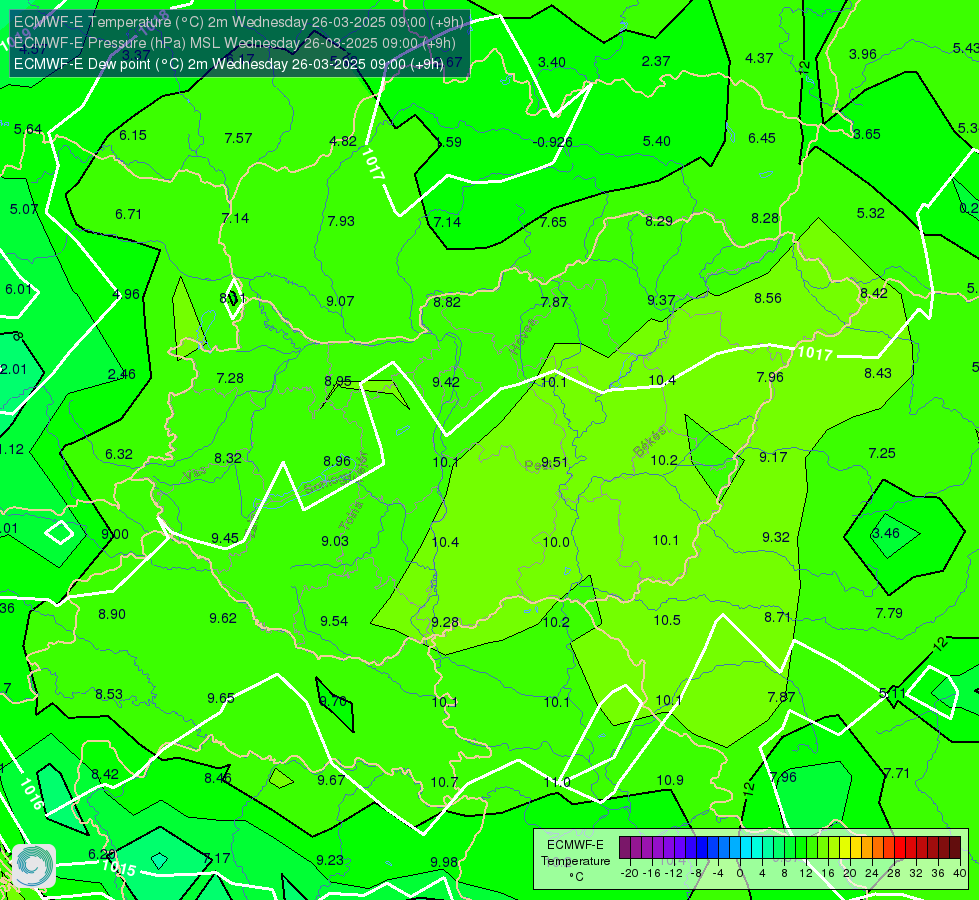Viewport: 979px width, 900px height.
Task: Select the ECMWF-E Pressure MSL layer line
Action: (234, 43)
